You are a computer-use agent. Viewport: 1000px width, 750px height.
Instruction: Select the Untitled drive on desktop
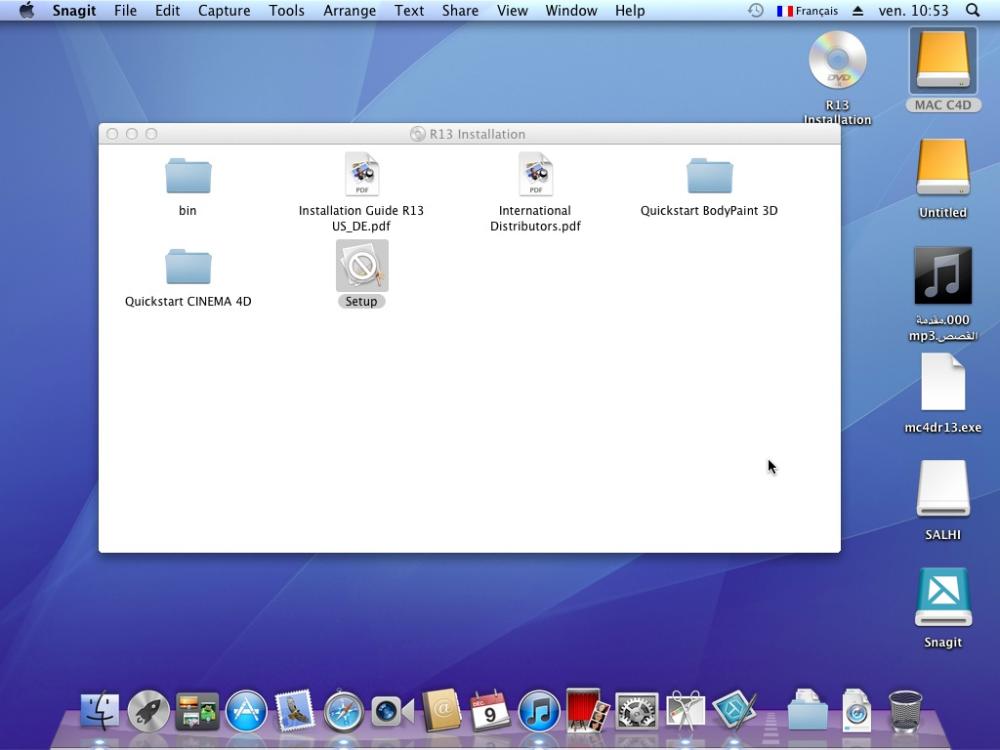[943, 168]
